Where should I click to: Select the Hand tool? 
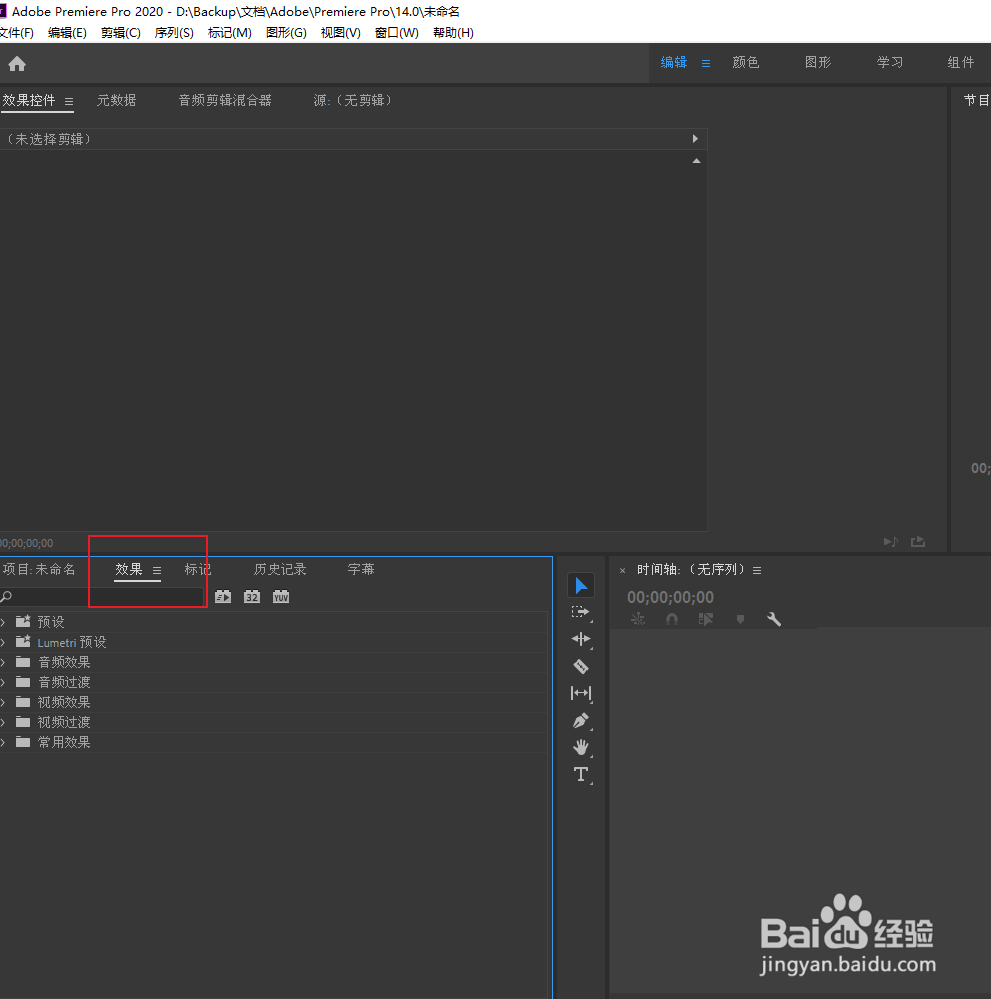point(581,747)
